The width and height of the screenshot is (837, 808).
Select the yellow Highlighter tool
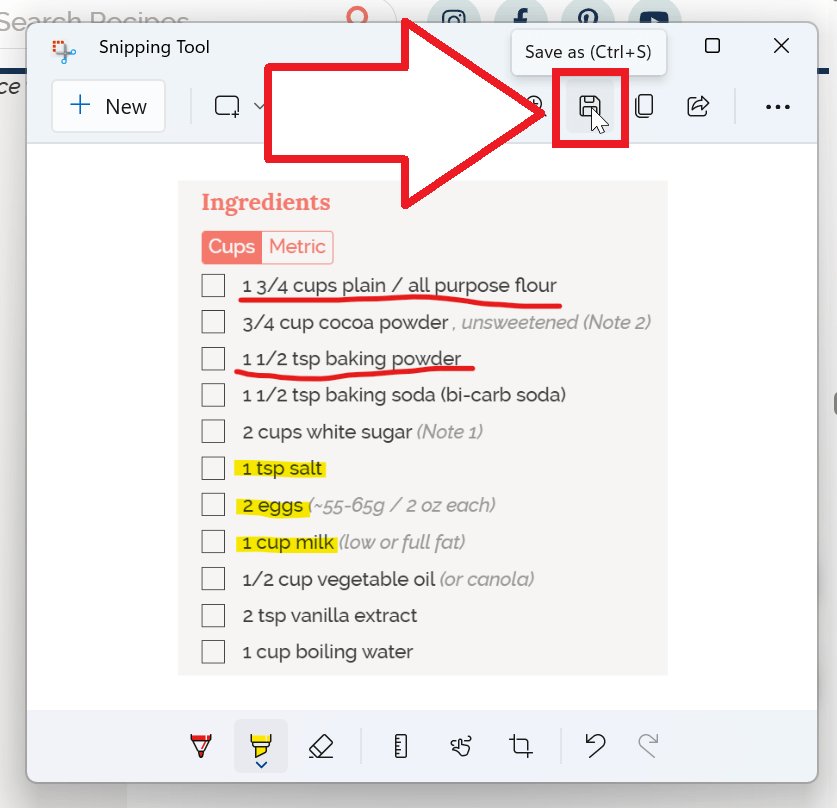point(260,746)
